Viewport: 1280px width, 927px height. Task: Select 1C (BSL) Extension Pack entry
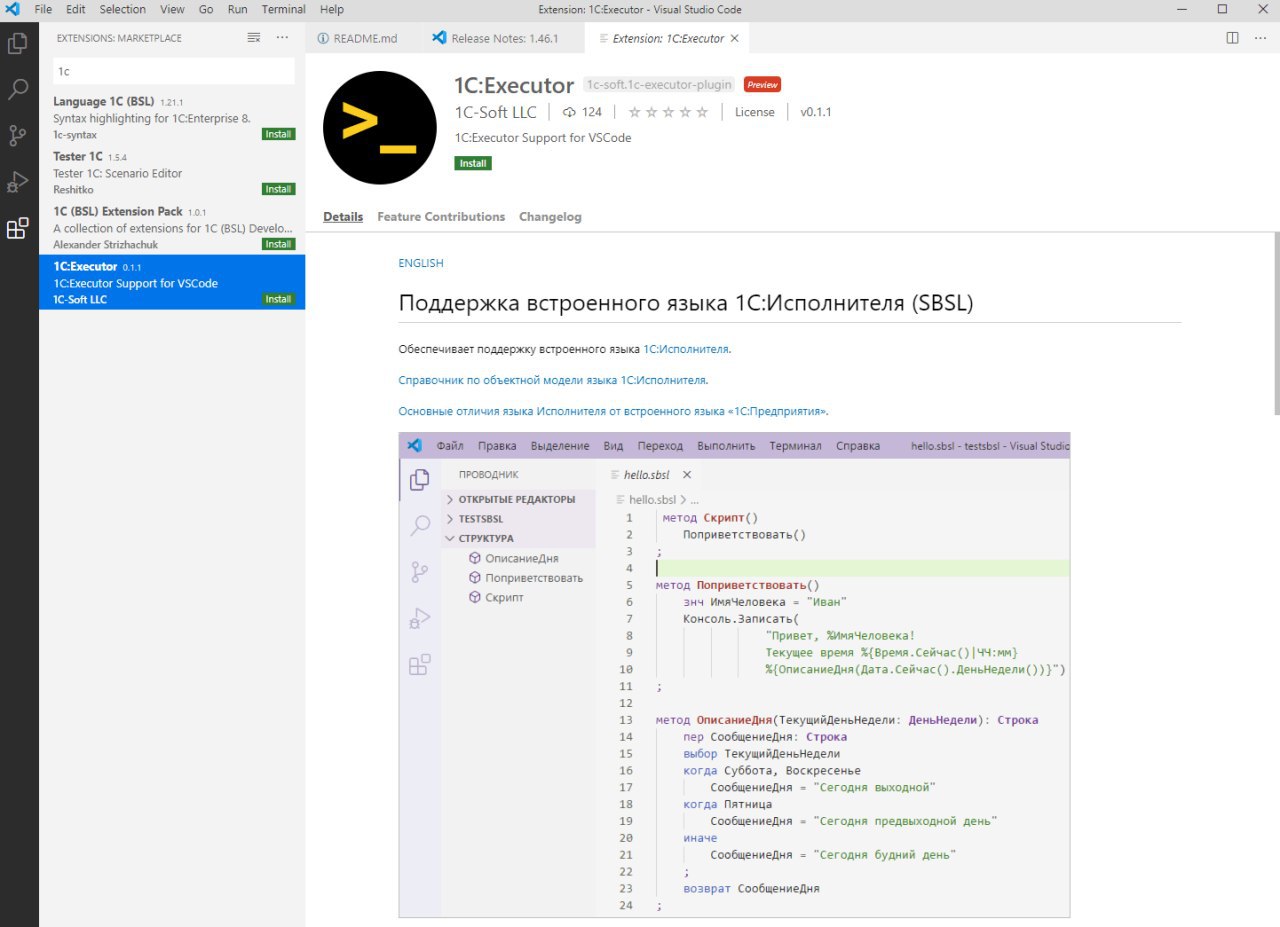[x=172, y=227]
